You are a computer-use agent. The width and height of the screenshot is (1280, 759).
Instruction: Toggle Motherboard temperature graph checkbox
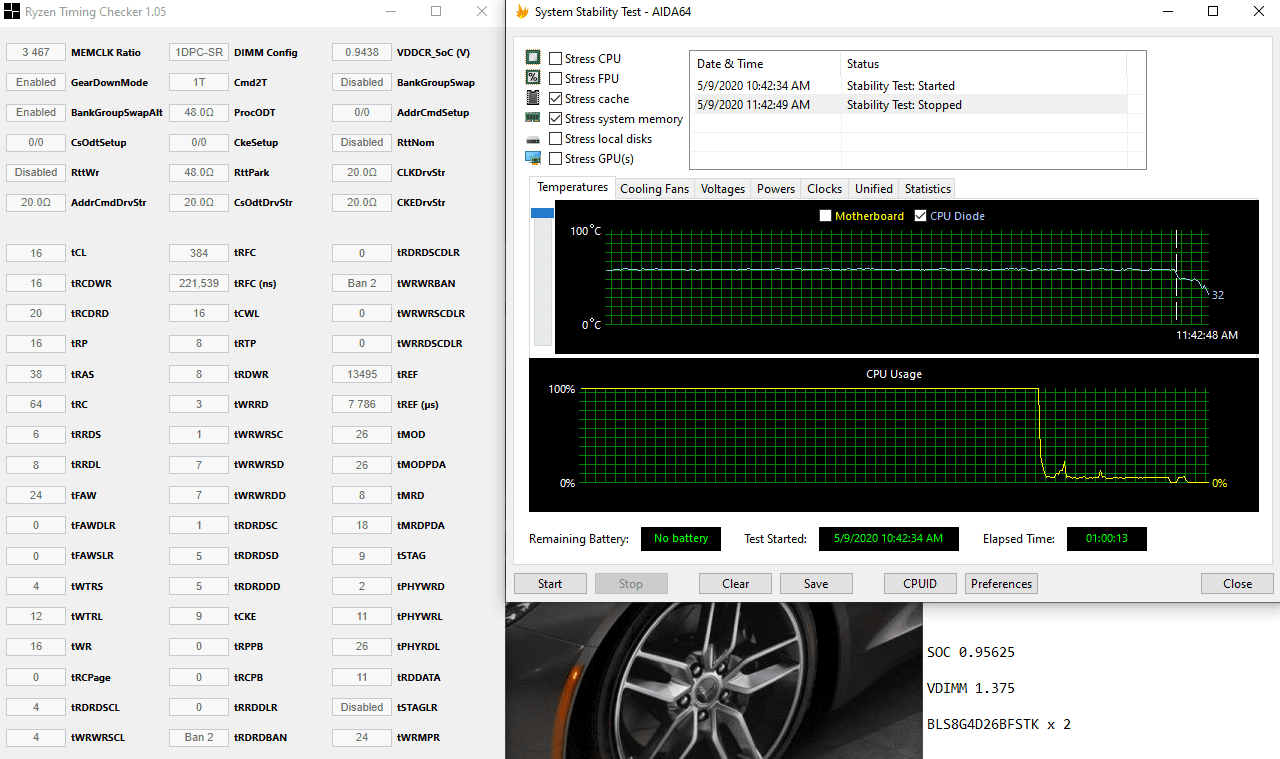coord(825,216)
